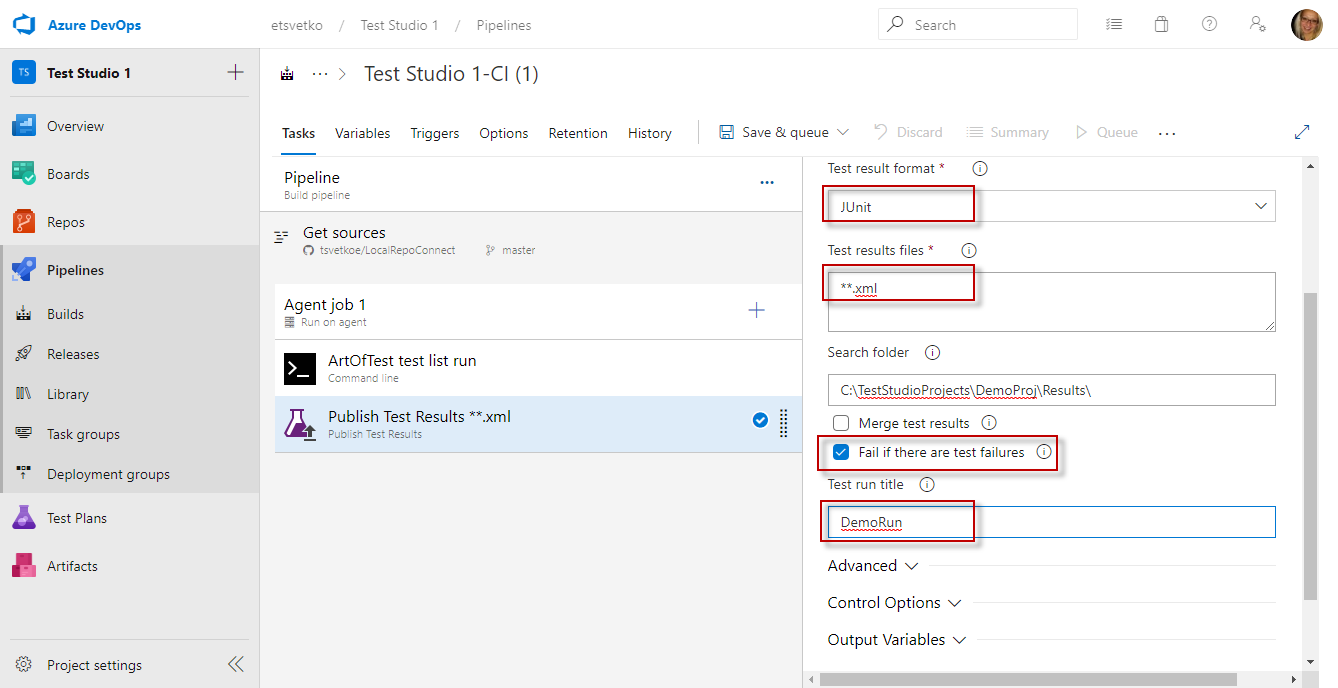Click the Repos icon in the sidebar

[24, 222]
